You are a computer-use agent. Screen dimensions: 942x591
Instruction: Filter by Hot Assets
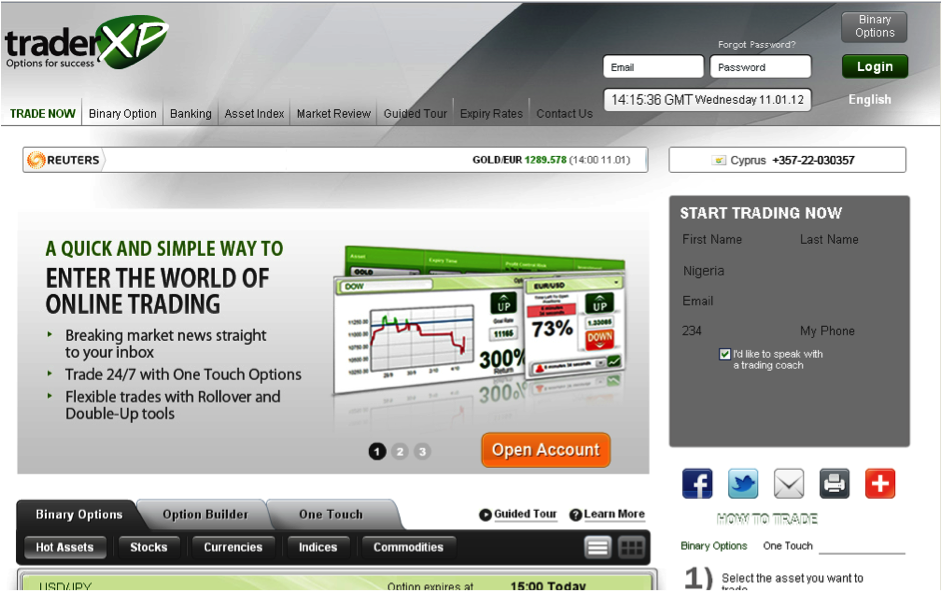click(65, 547)
